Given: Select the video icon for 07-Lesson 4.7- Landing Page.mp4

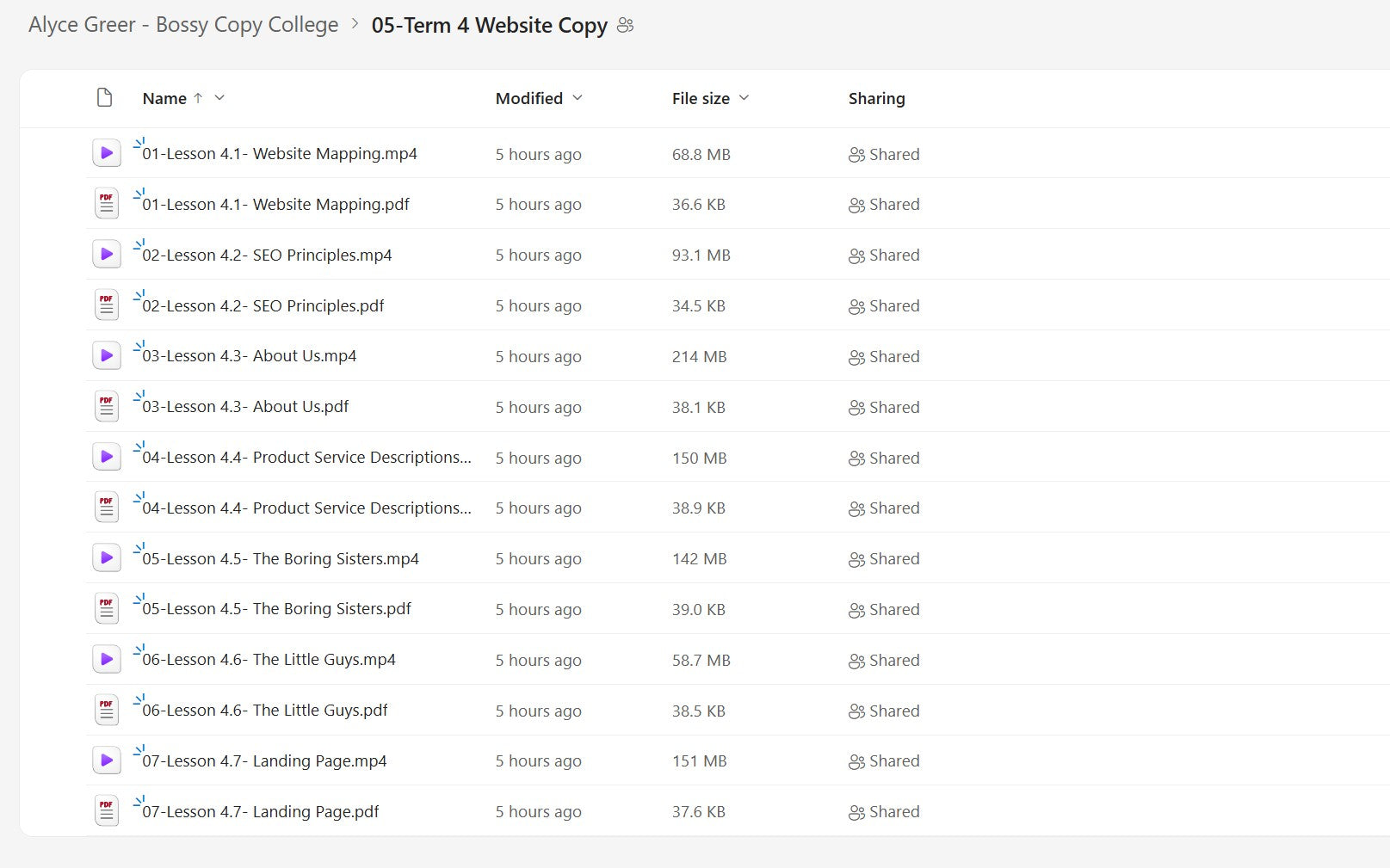Looking at the screenshot, I should tap(106, 760).
